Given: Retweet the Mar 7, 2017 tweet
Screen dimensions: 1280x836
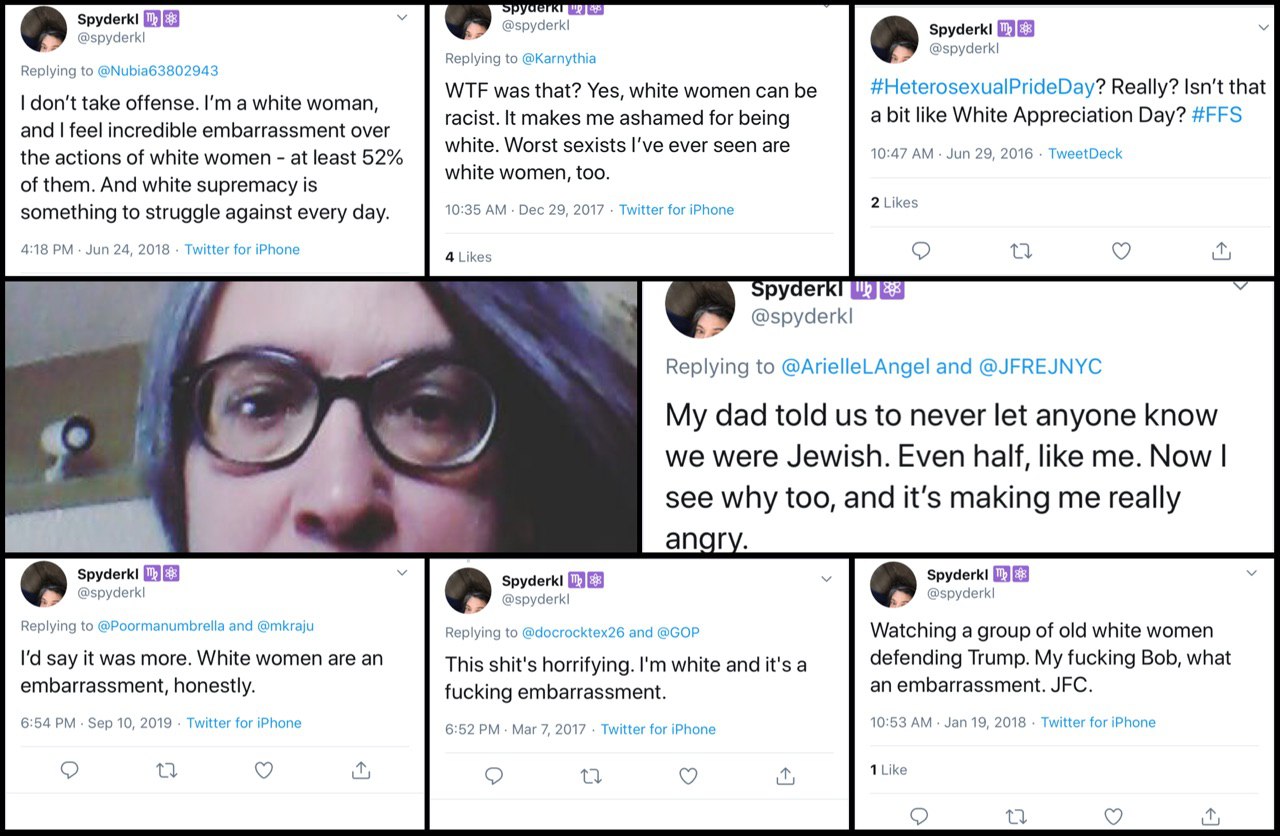Looking at the screenshot, I should tap(589, 776).
